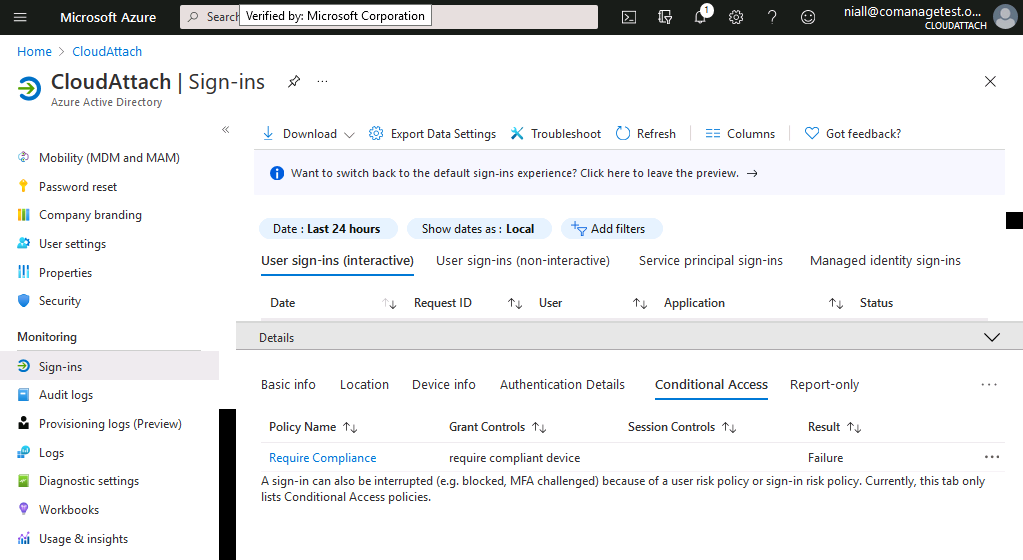Open the Location details tab
The image size is (1023, 560).
coord(364,385)
